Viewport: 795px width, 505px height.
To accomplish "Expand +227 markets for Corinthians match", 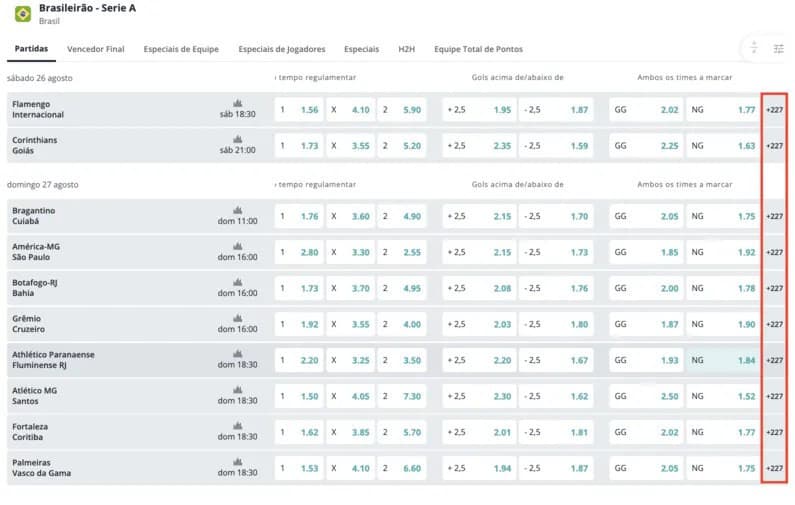I will pyautogui.click(x=774, y=146).
